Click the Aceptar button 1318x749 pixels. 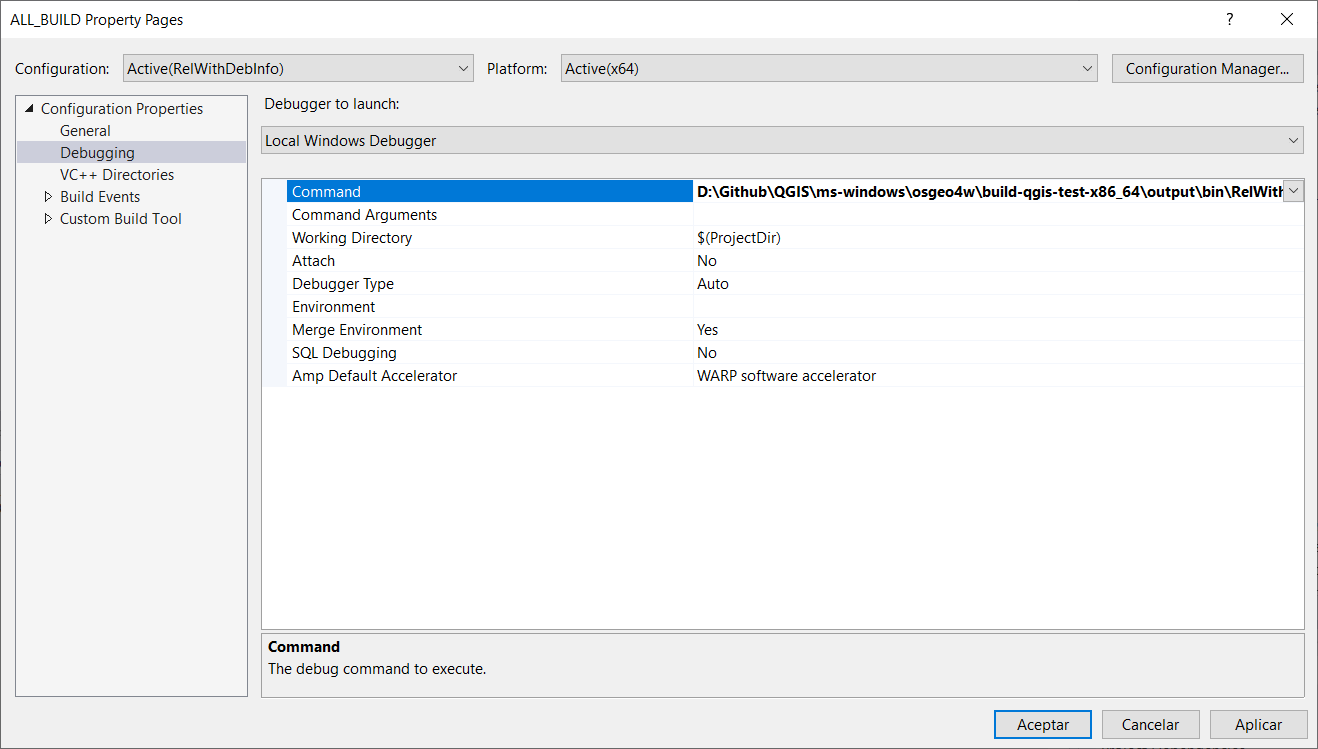(x=1043, y=725)
